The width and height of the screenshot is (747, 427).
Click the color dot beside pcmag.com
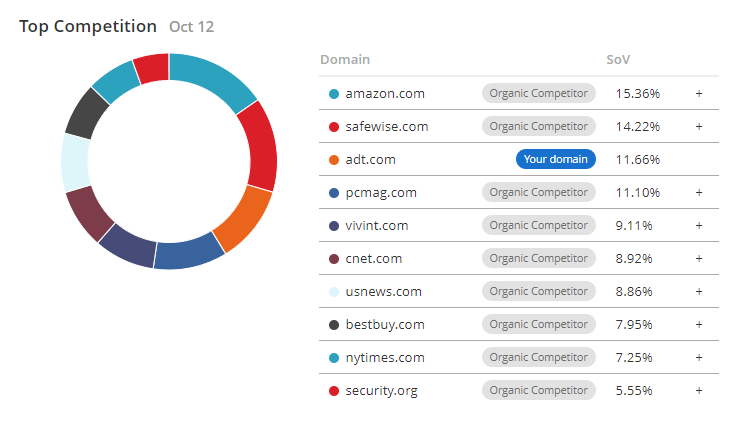point(334,193)
